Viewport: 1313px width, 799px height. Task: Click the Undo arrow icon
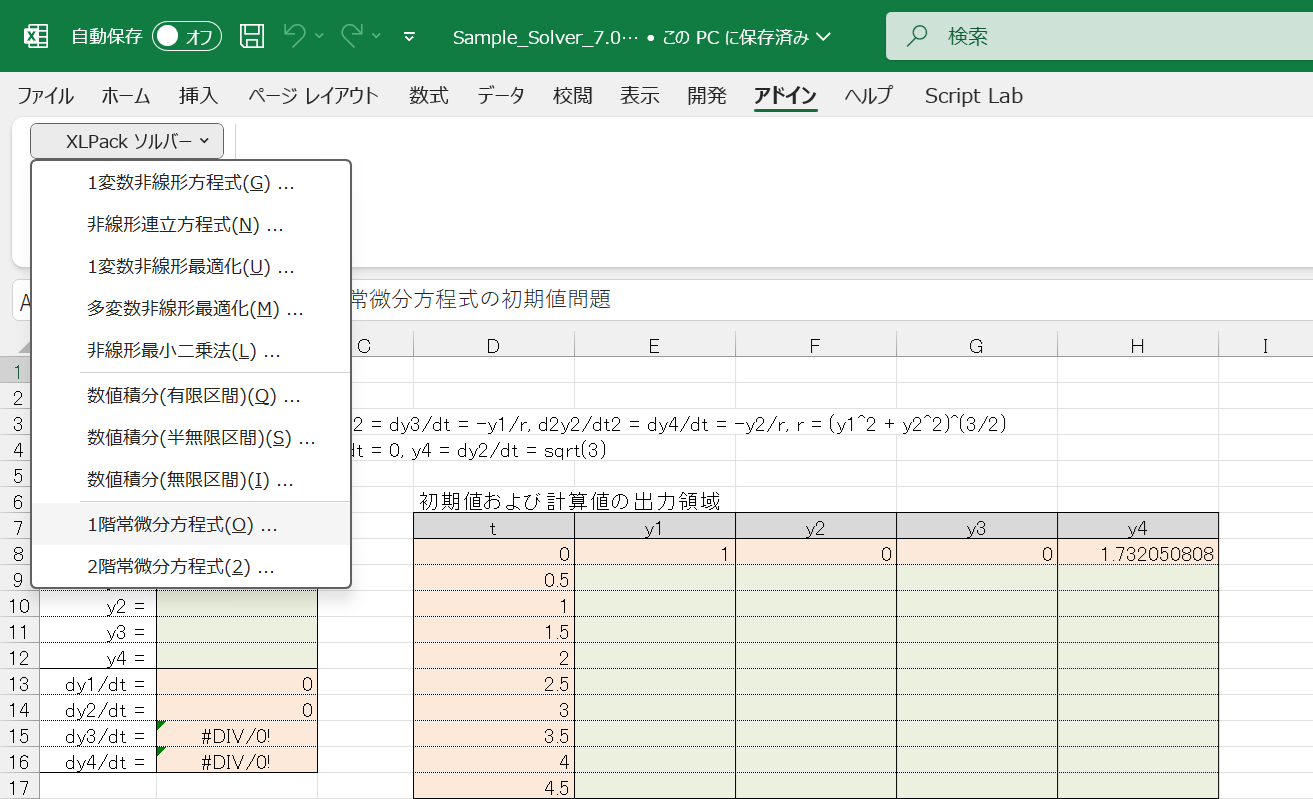click(294, 37)
